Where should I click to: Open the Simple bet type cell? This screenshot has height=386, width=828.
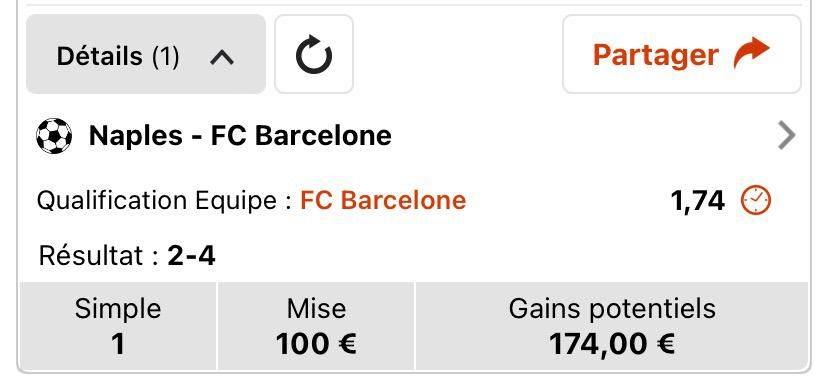pyautogui.click(x=118, y=326)
